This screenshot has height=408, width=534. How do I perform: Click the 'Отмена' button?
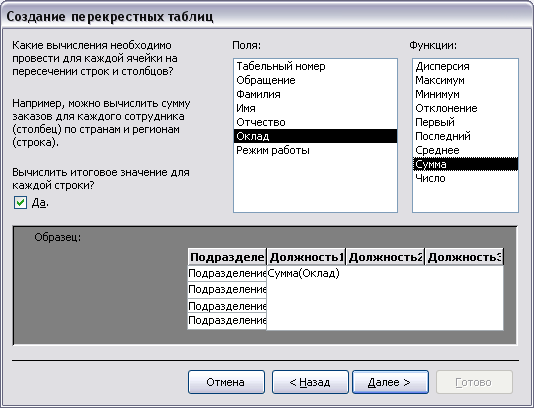[x=226, y=382]
